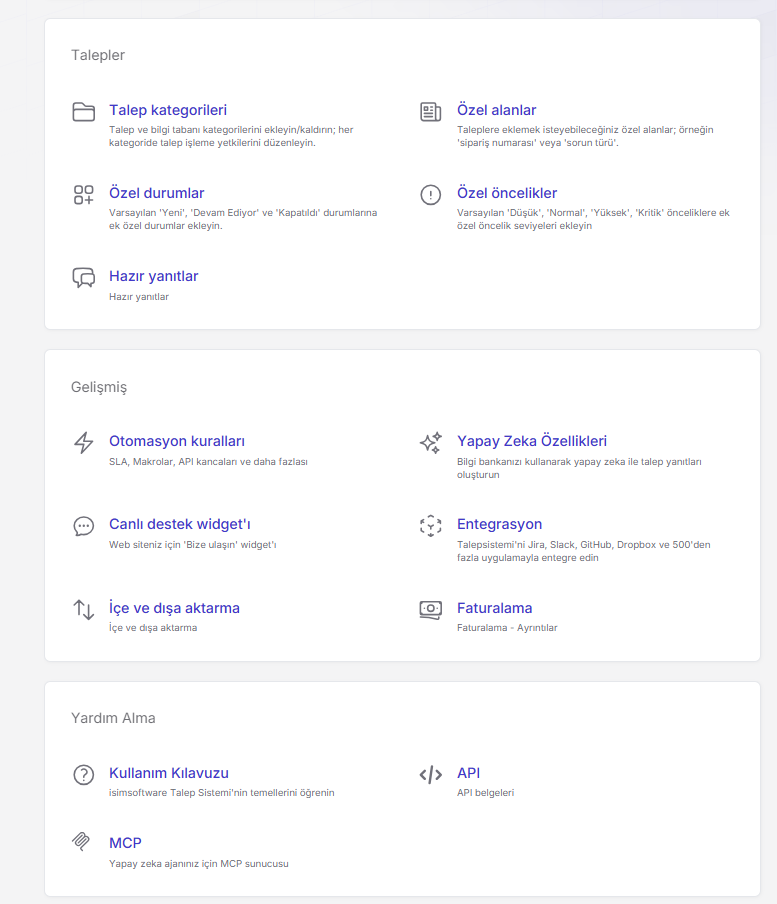The image size is (777, 904).
Task: Open Otomasyon kuralları
Action: tap(177, 441)
